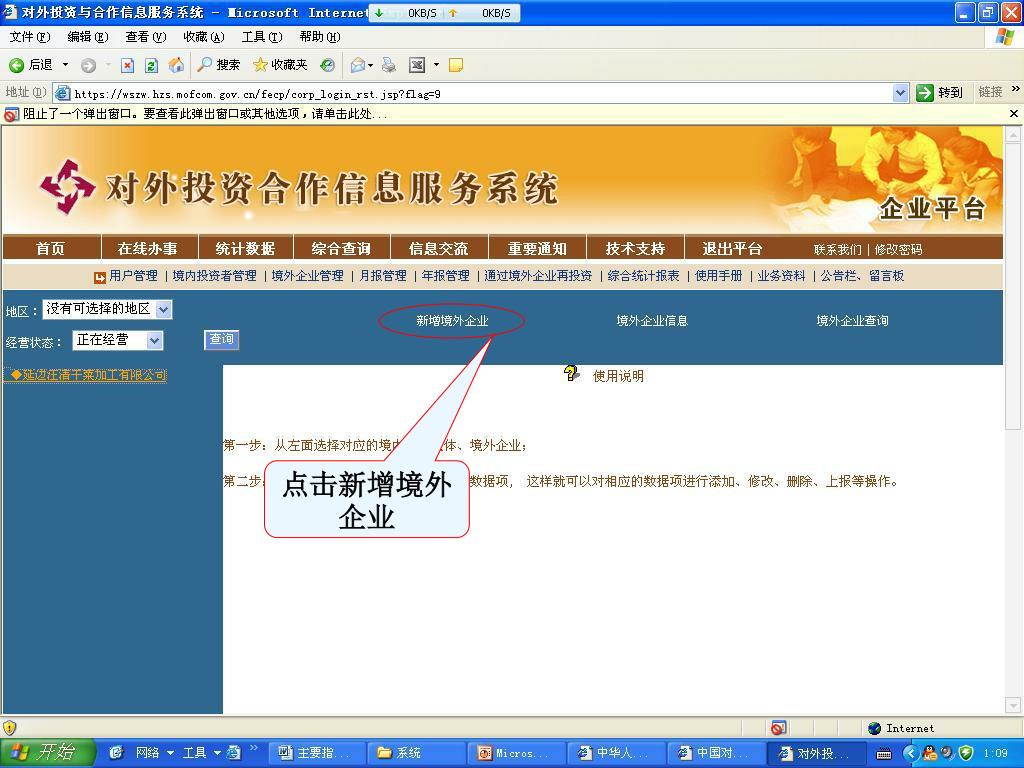This screenshot has width=1024, height=768.
Task: Click the 使用说明 help question icon
Action: coord(571,374)
